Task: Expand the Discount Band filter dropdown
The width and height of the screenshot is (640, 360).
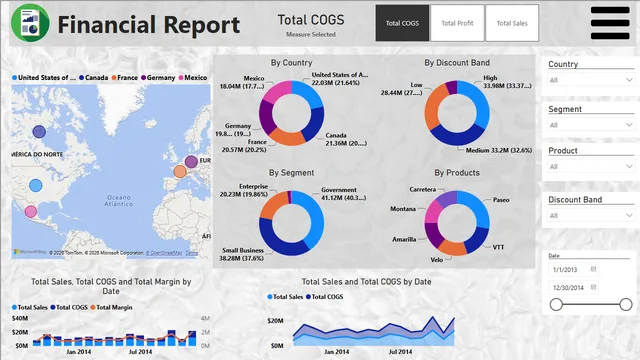Action: [x=590, y=216]
